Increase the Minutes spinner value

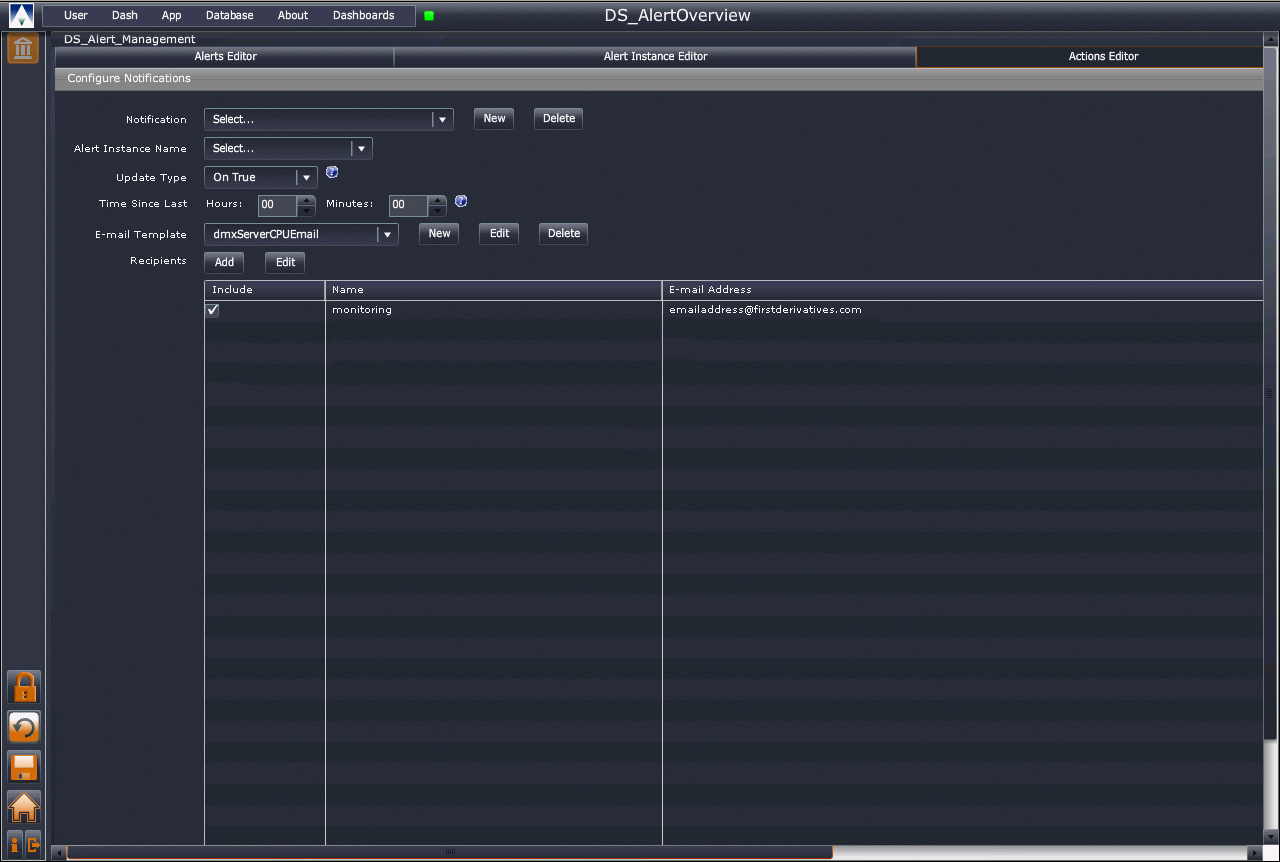[437, 200]
